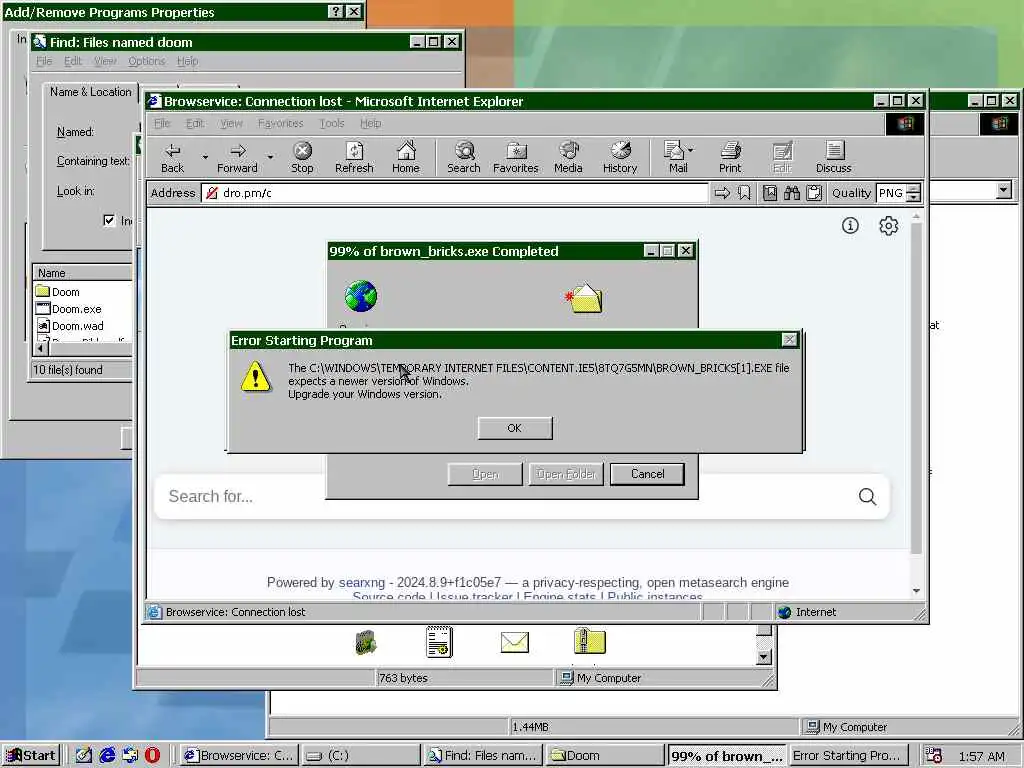The width and height of the screenshot is (1024, 768).
Task: Click the system tray icon next to the clock
Action: pos(934,756)
